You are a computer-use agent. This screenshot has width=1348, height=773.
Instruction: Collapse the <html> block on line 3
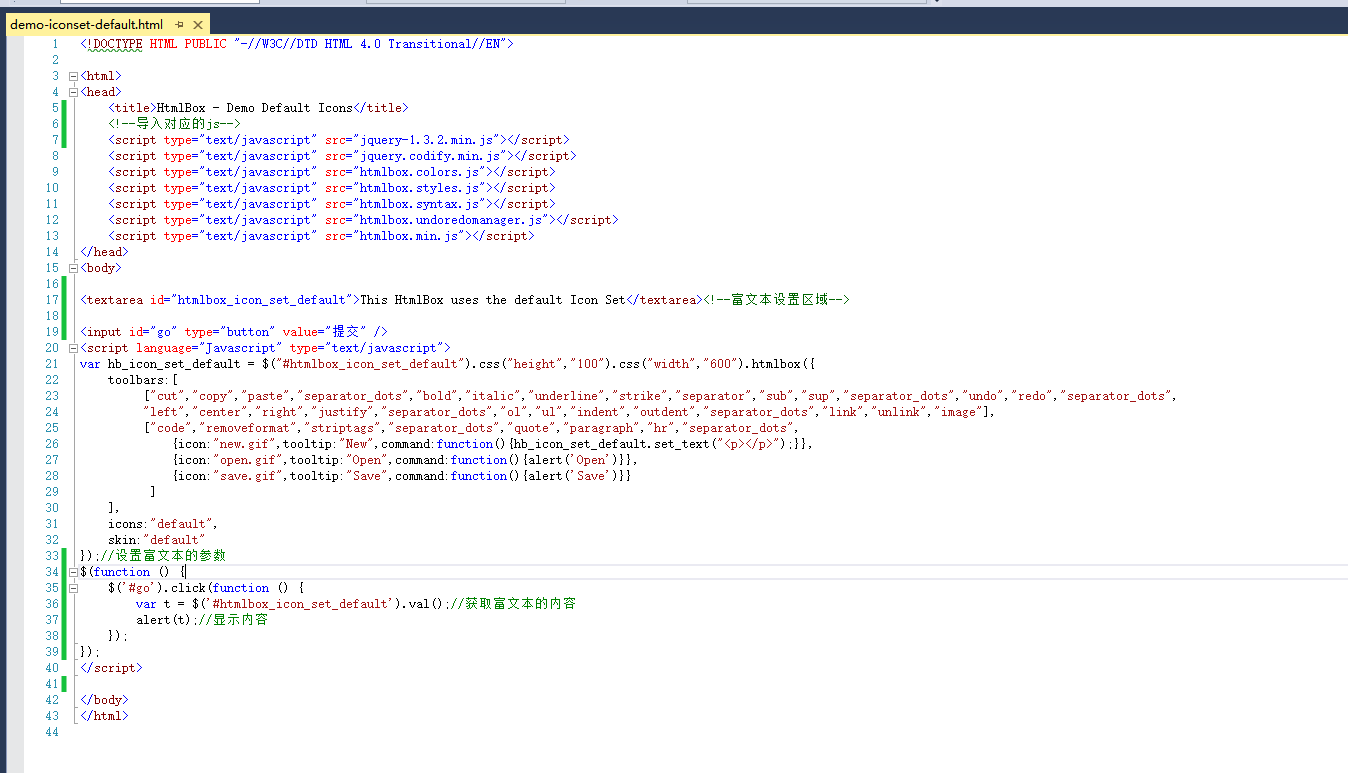[x=73, y=76]
